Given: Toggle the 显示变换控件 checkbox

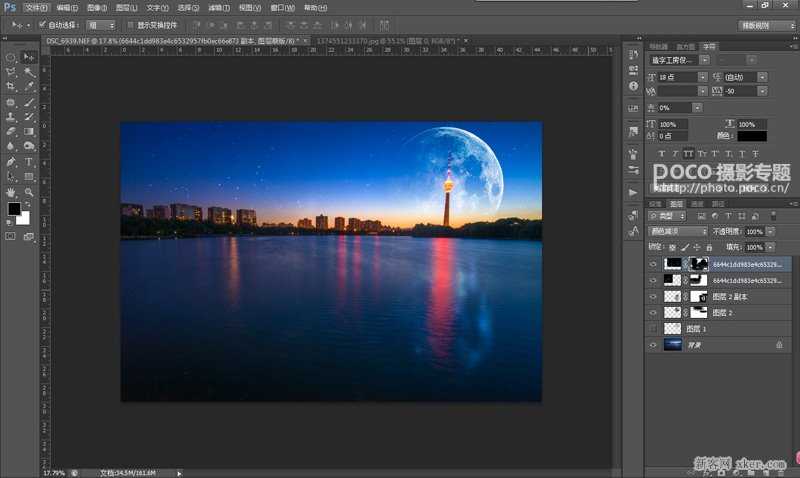Looking at the screenshot, I should [131, 24].
